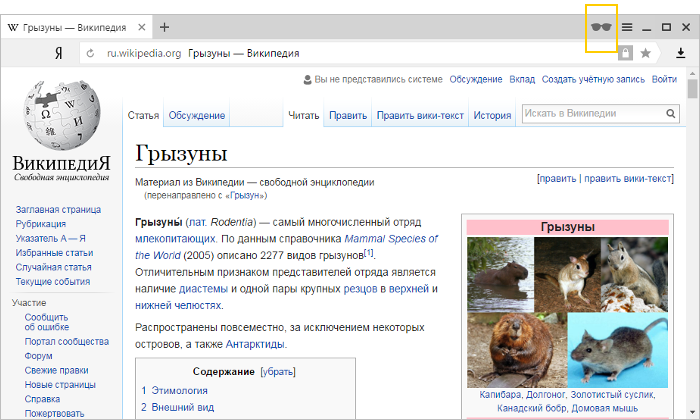Open Текущие события
Screen dimensions: 700x420
[53, 282]
